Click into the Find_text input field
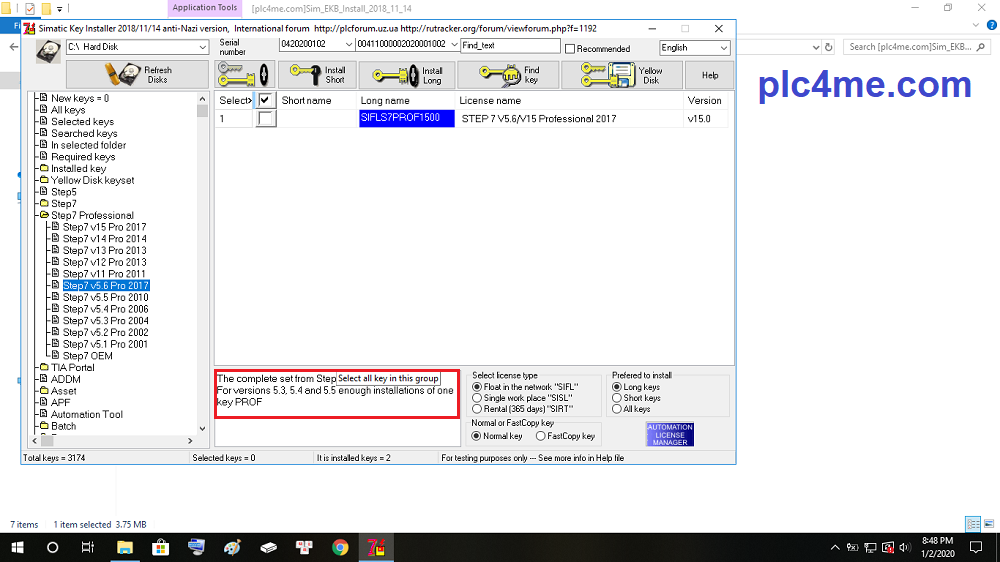This screenshot has height=562, width=1000. coord(510,46)
